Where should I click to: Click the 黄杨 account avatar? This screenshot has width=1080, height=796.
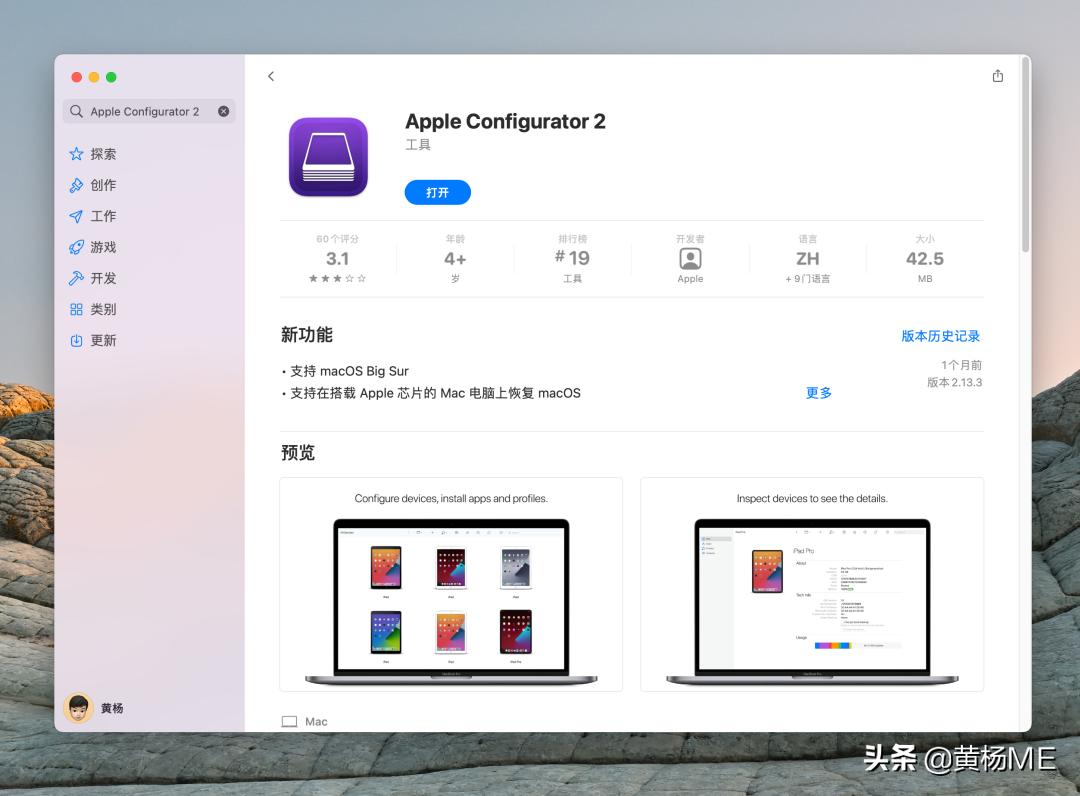pos(77,708)
